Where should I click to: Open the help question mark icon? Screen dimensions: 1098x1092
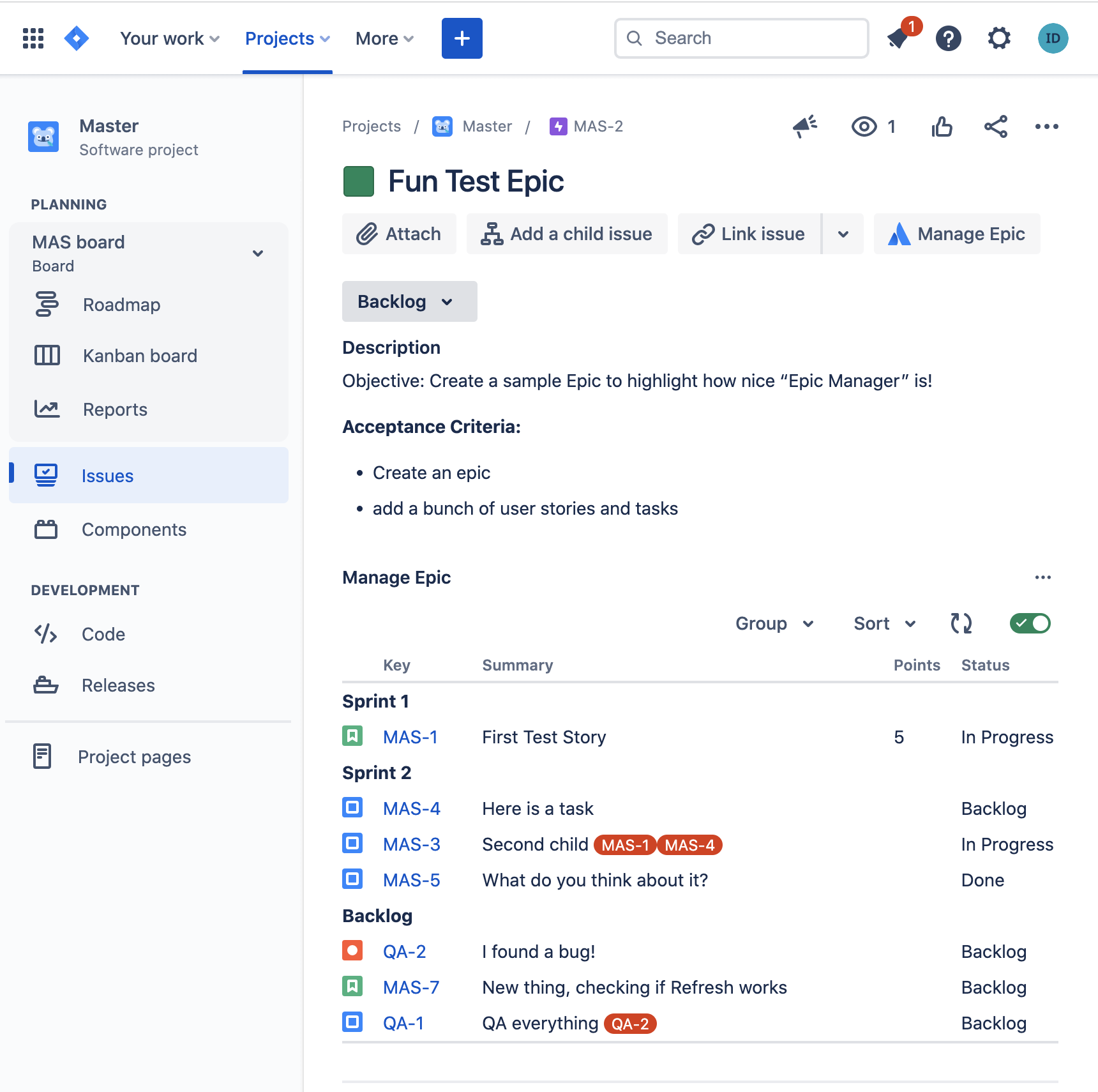point(949,38)
